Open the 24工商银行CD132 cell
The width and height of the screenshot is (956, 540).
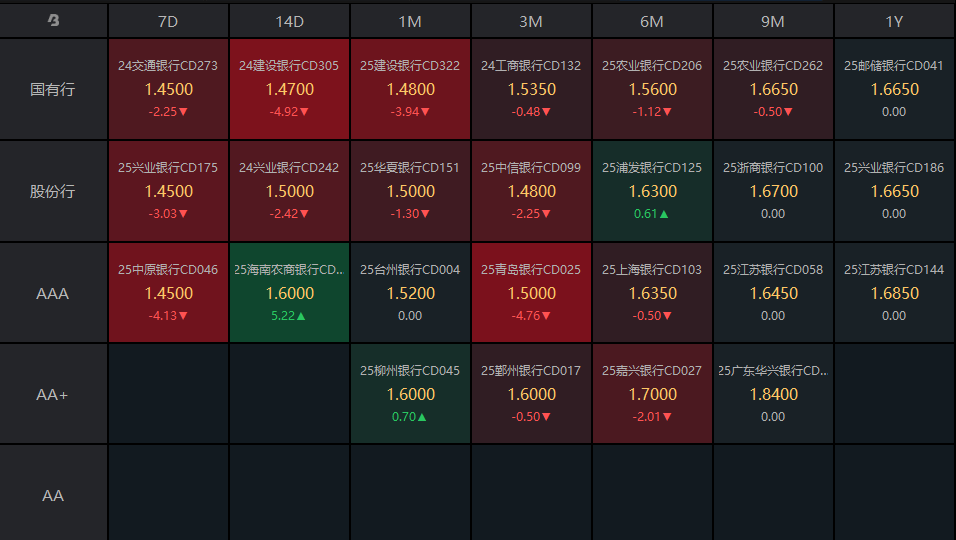click(531, 89)
